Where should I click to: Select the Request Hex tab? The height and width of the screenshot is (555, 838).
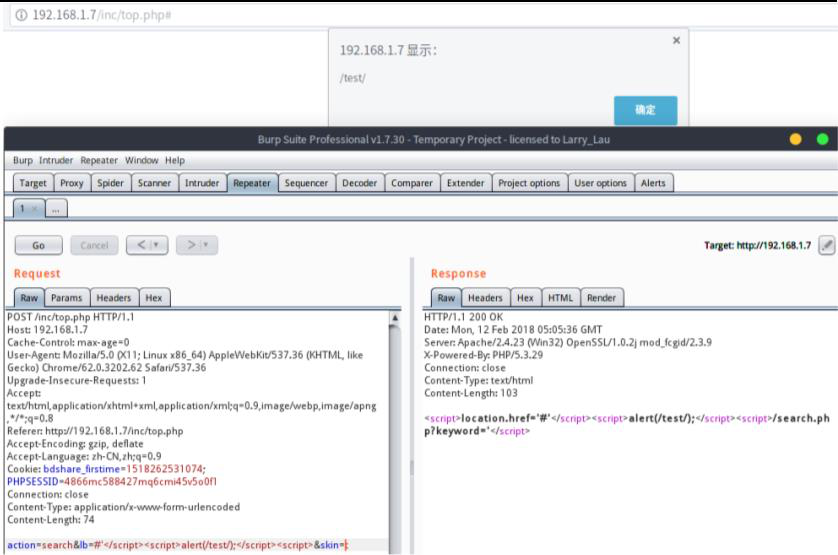point(154,298)
